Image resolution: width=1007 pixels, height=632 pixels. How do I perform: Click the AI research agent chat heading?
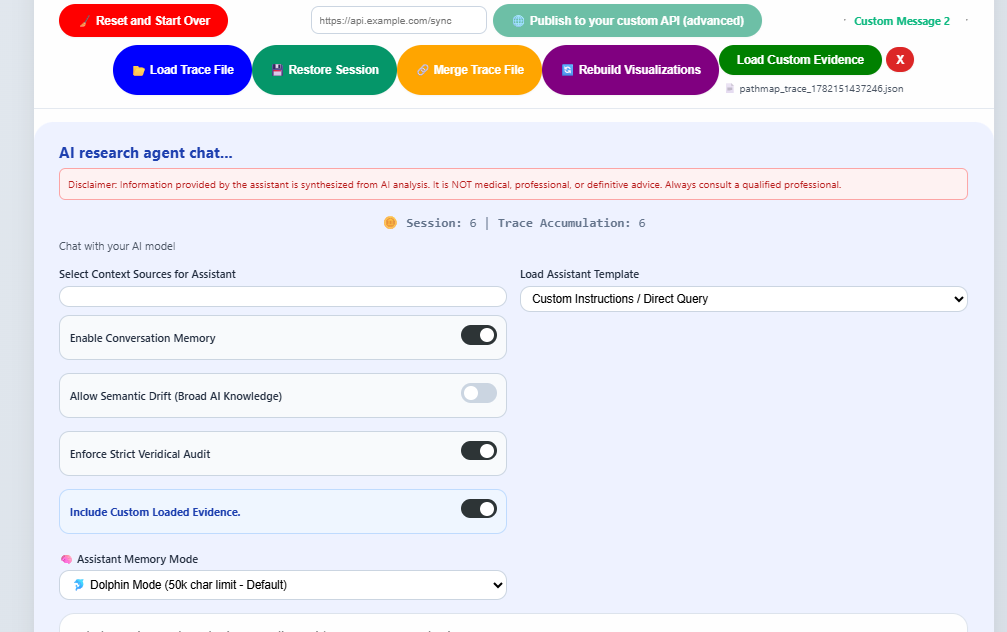click(x=146, y=153)
